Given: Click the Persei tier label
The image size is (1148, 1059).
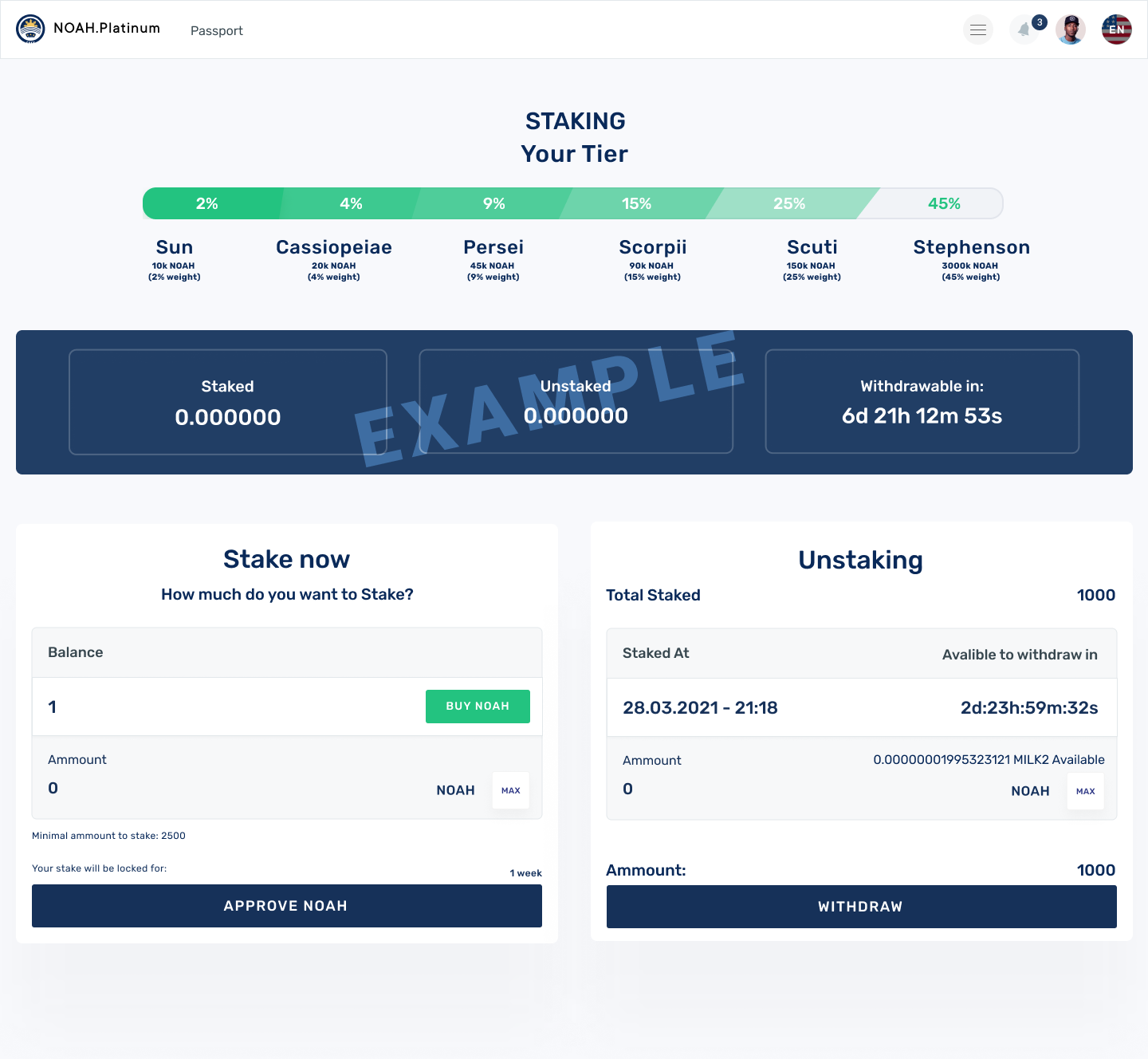Looking at the screenshot, I should pos(493,247).
